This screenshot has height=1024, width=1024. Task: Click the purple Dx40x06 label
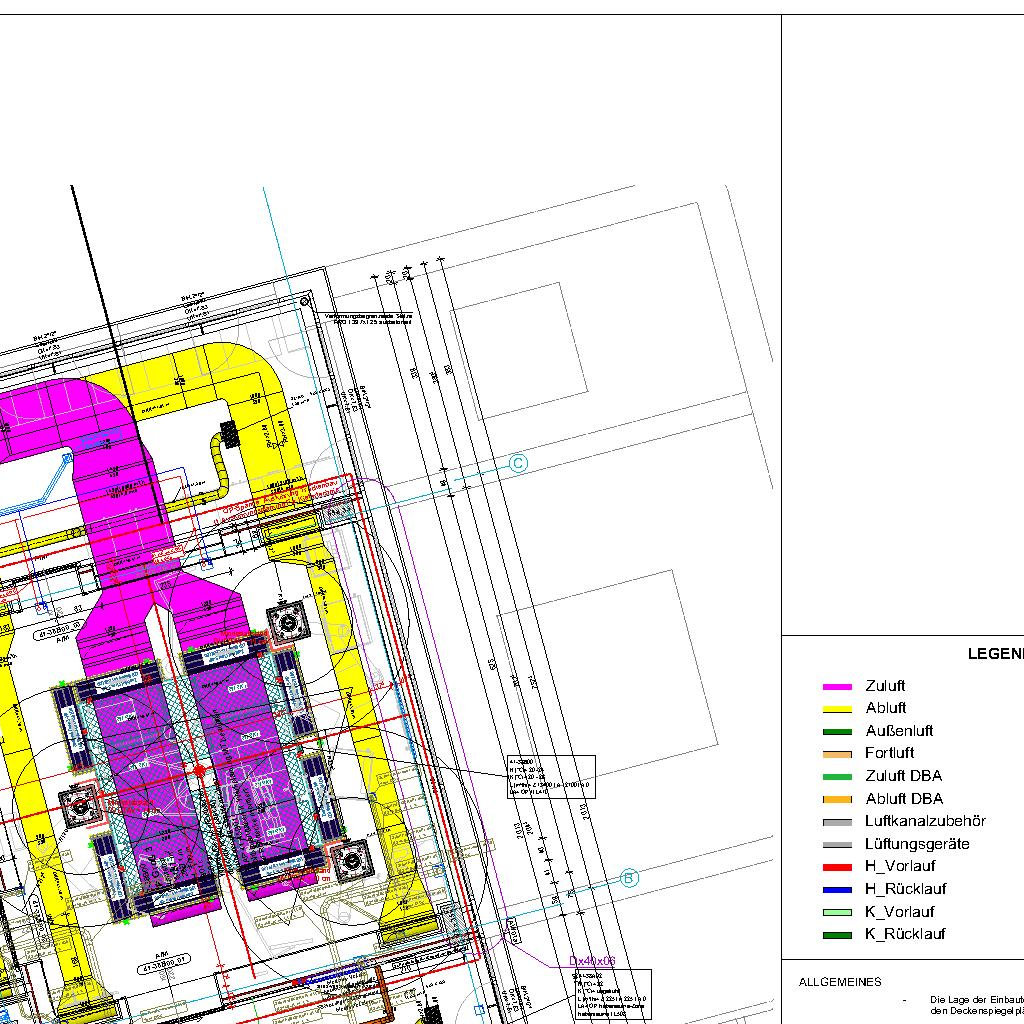click(592, 961)
